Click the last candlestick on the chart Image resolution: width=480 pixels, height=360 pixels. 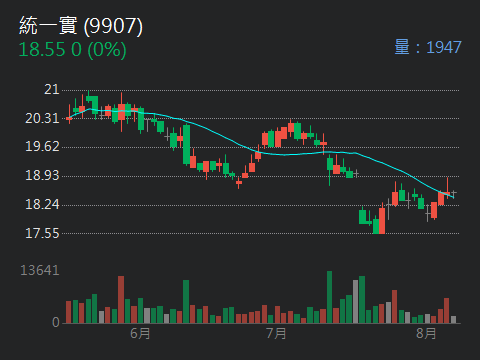454,193
